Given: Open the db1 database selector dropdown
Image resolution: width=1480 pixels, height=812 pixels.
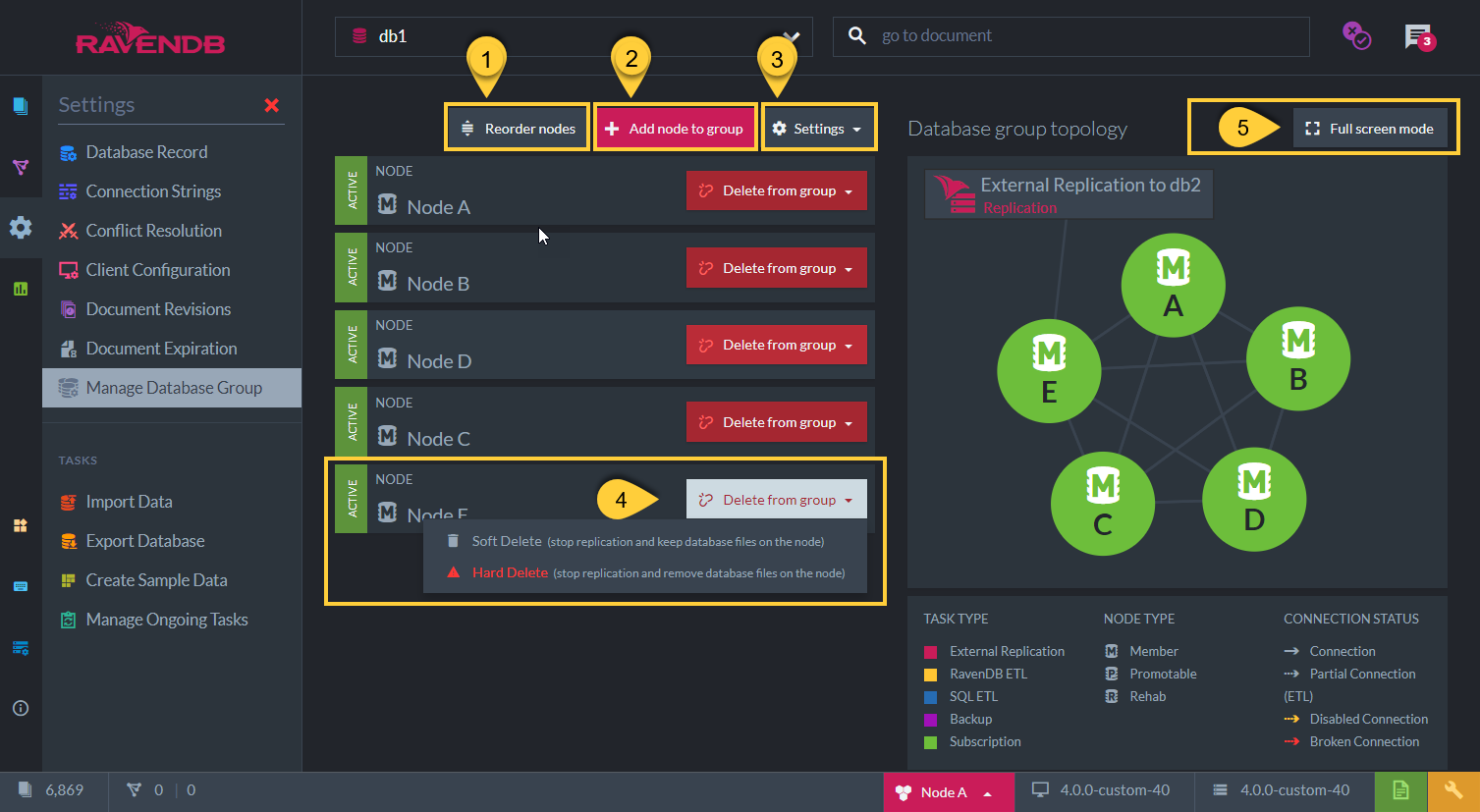Looking at the screenshot, I should (x=574, y=36).
